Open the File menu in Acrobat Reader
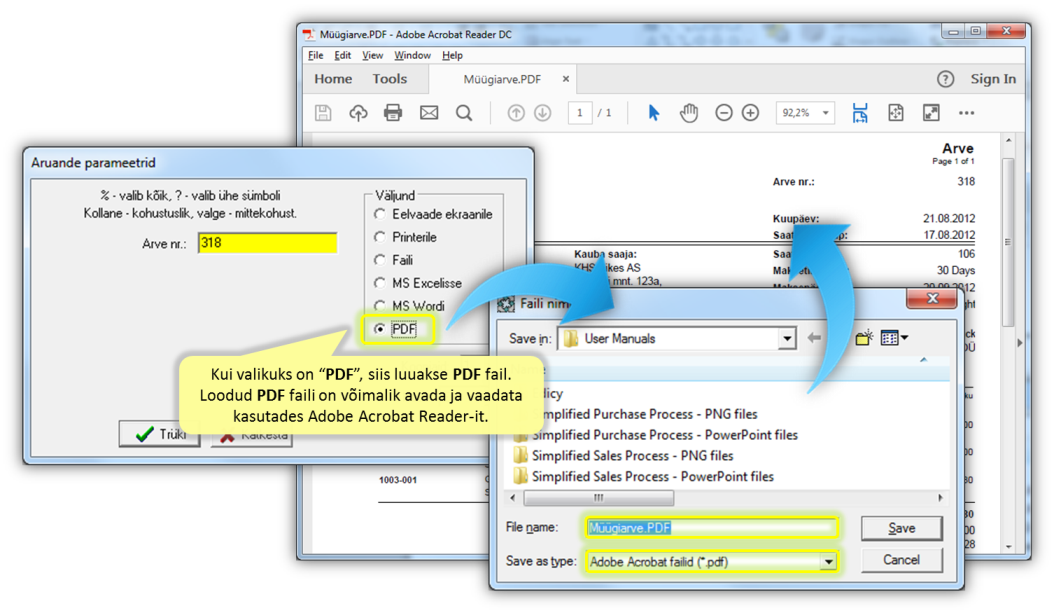 (x=315, y=55)
